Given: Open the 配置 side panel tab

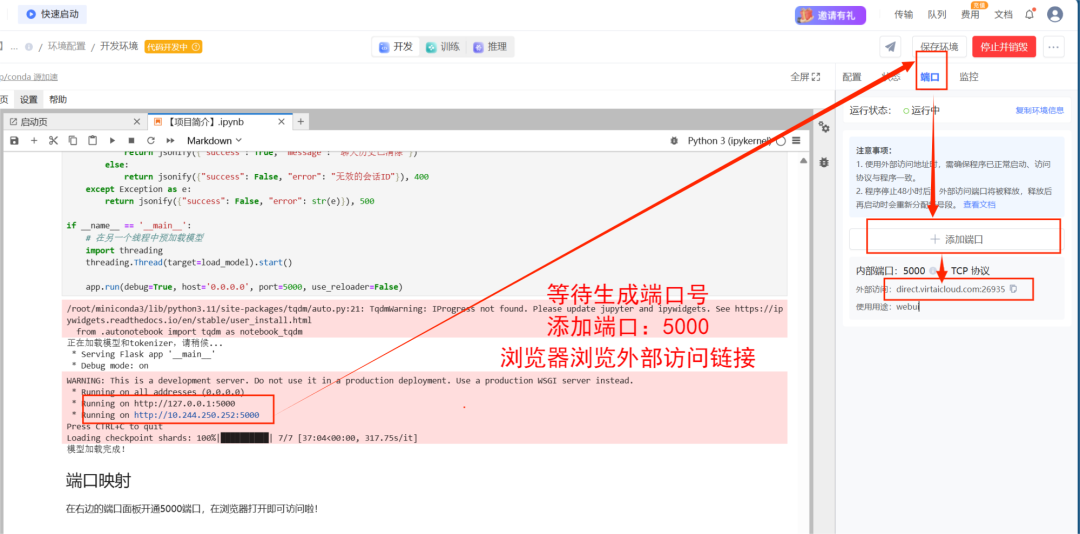Looking at the screenshot, I should 852,77.
